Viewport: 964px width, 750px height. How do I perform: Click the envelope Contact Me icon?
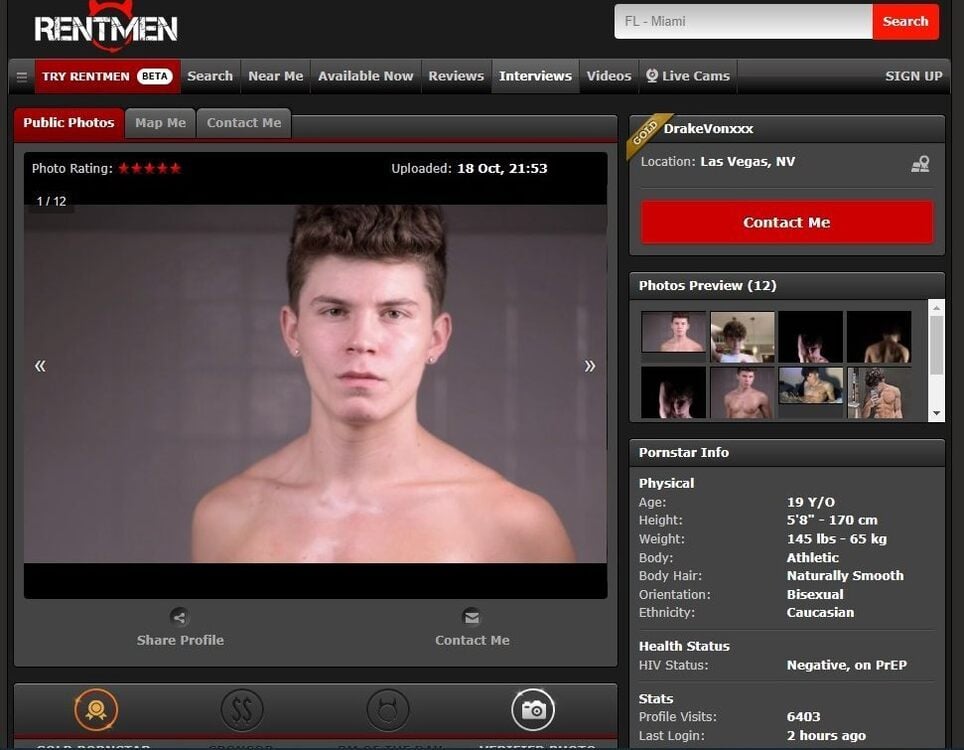(472, 617)
